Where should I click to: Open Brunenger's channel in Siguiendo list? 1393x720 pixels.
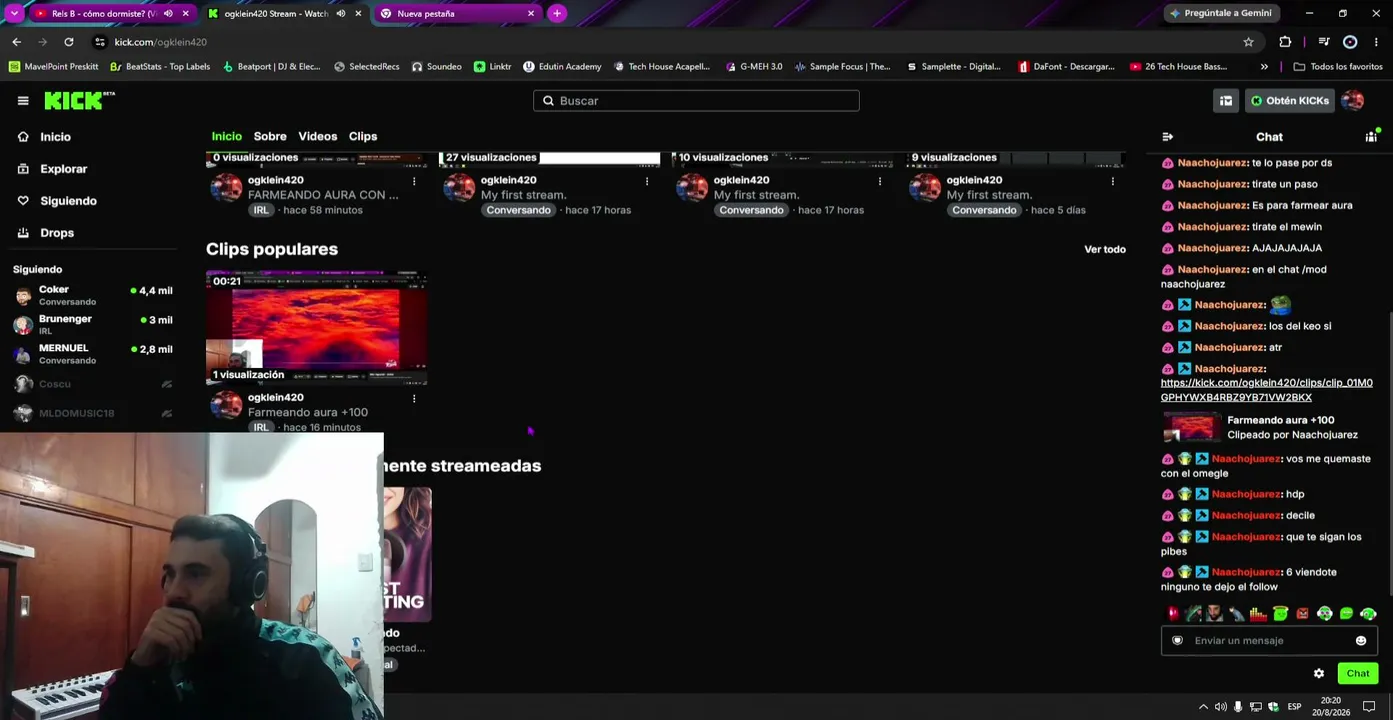click(x=94, y=324)
